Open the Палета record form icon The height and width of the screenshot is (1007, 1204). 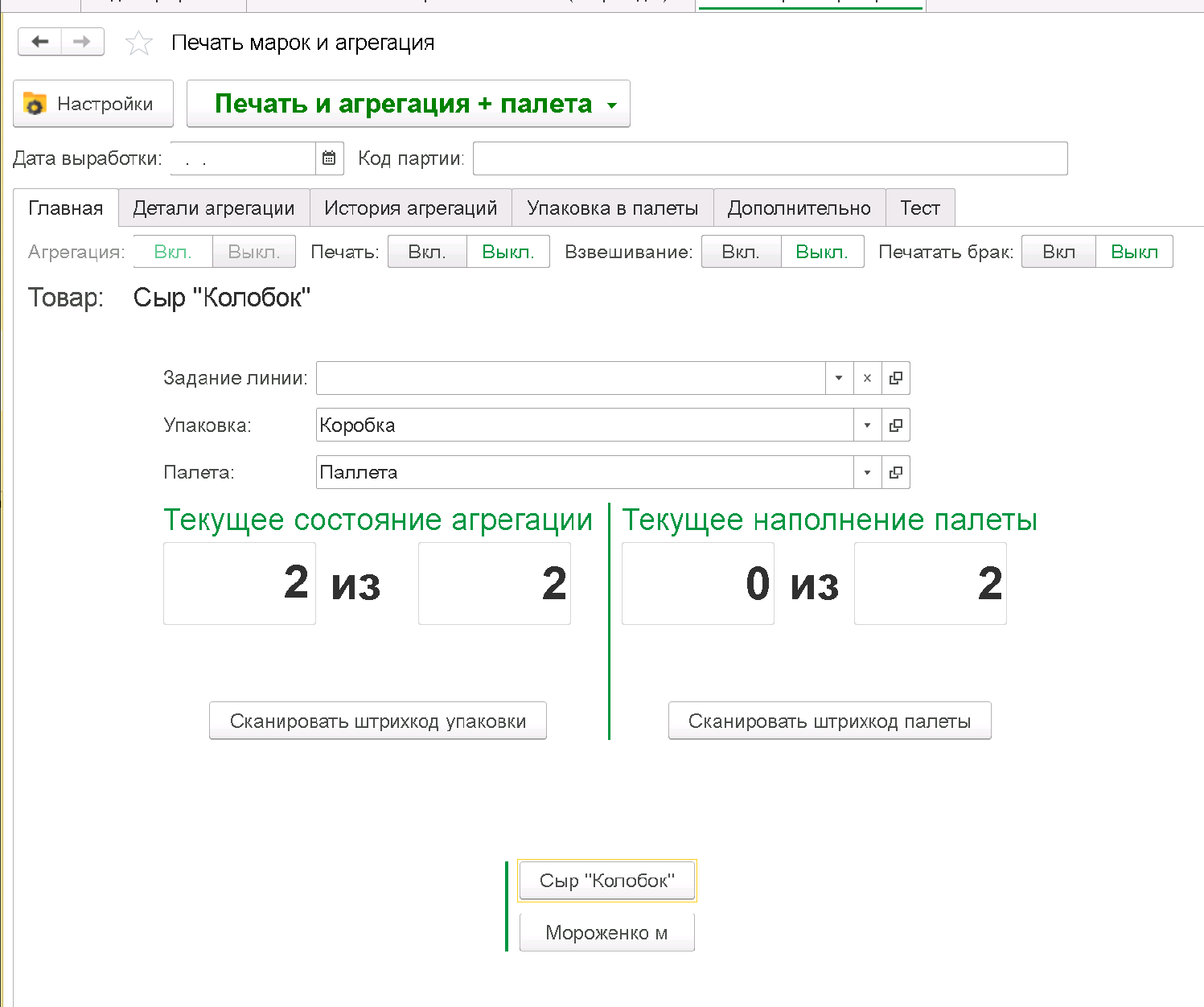[896, 473]
